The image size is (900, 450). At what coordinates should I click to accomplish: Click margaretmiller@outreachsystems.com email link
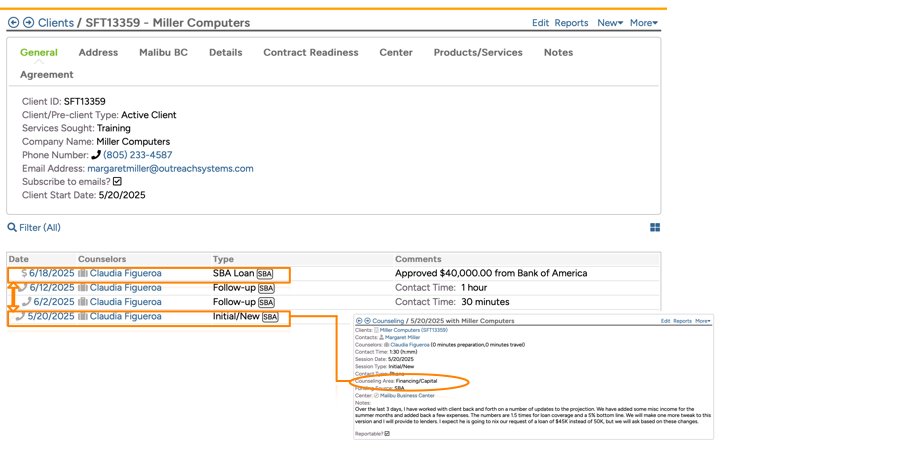170,169
